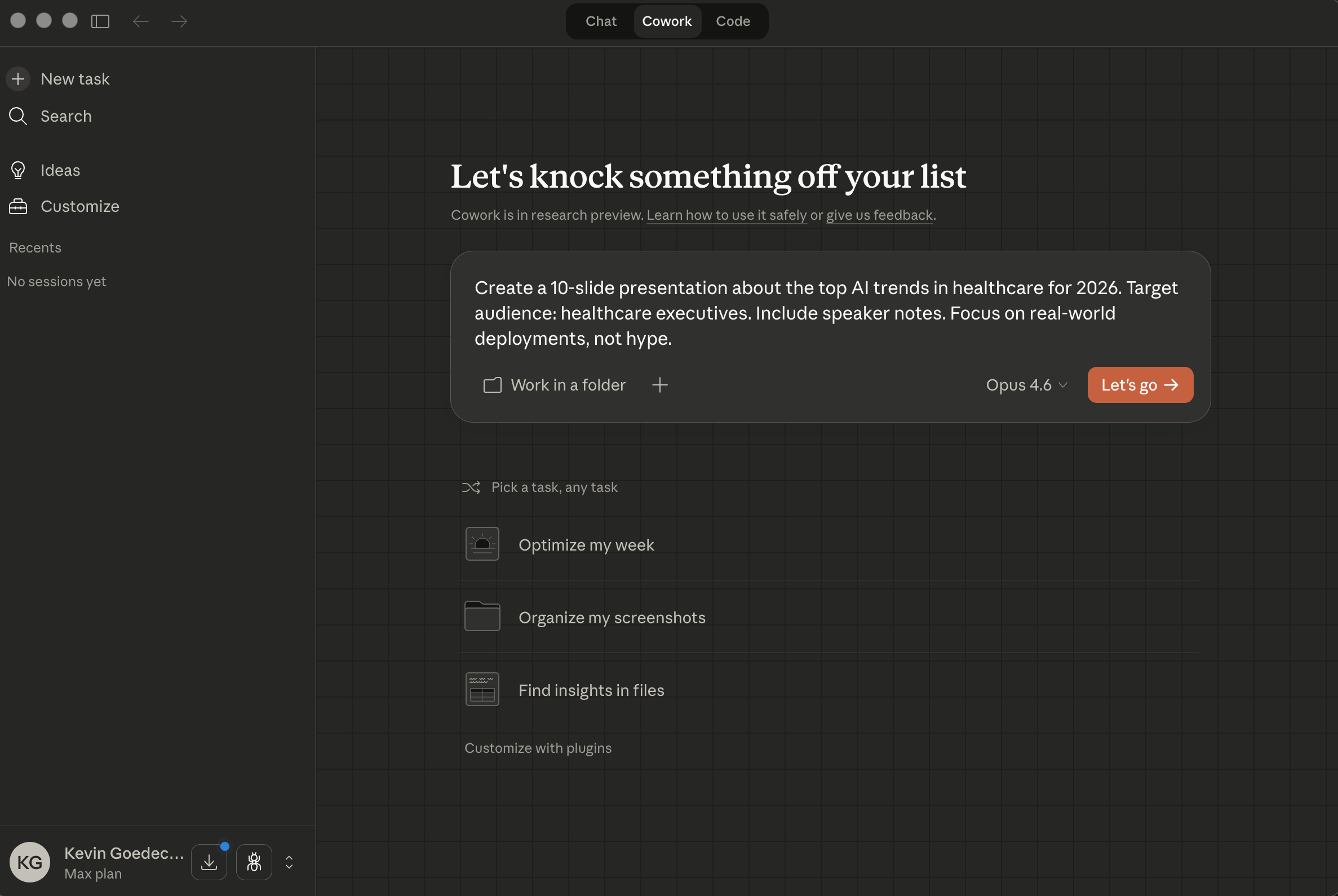Open the Ideas section in sidebar
This screenshot has width=1338, height=896.
(x=59, y=170)
